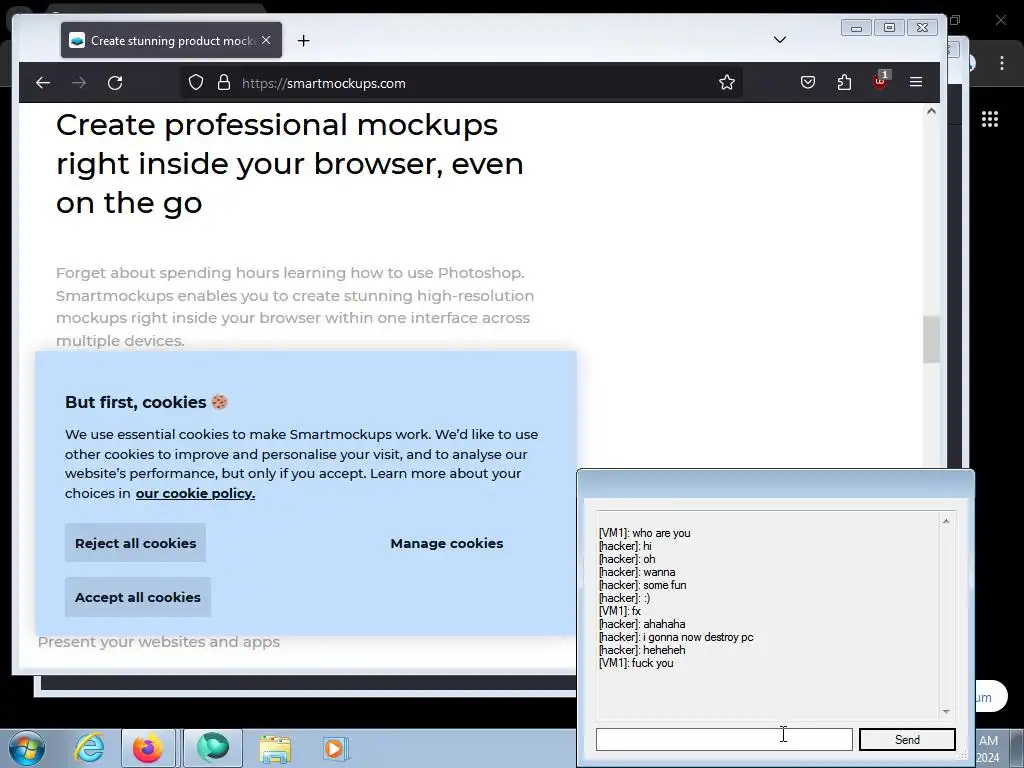Open the three-dot menu of background window
Image resolution: width=1024 pixels, height=768 pixels.
(x=1002, y=63)
